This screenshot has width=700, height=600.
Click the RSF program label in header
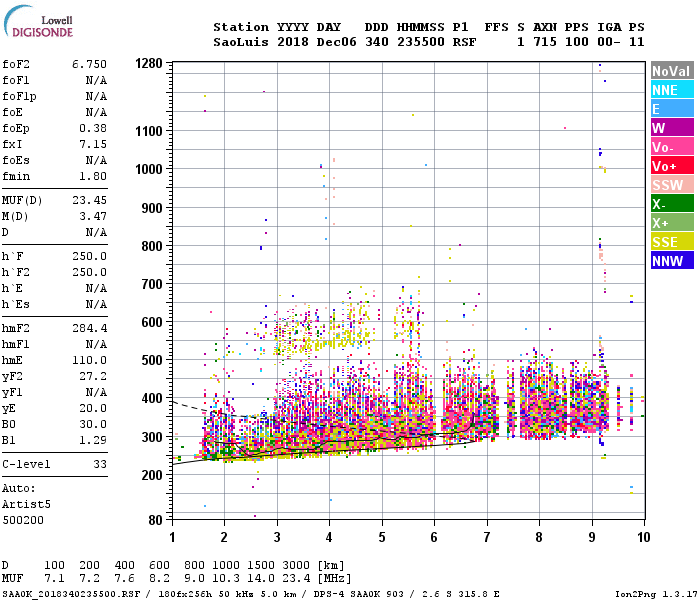[x=464, y=42]
